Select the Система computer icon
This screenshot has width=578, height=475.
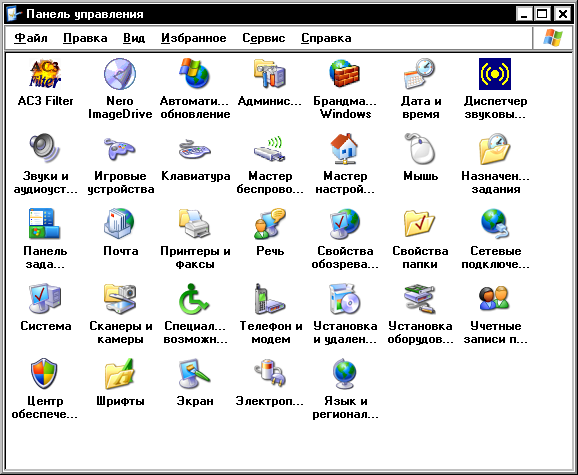45,299
